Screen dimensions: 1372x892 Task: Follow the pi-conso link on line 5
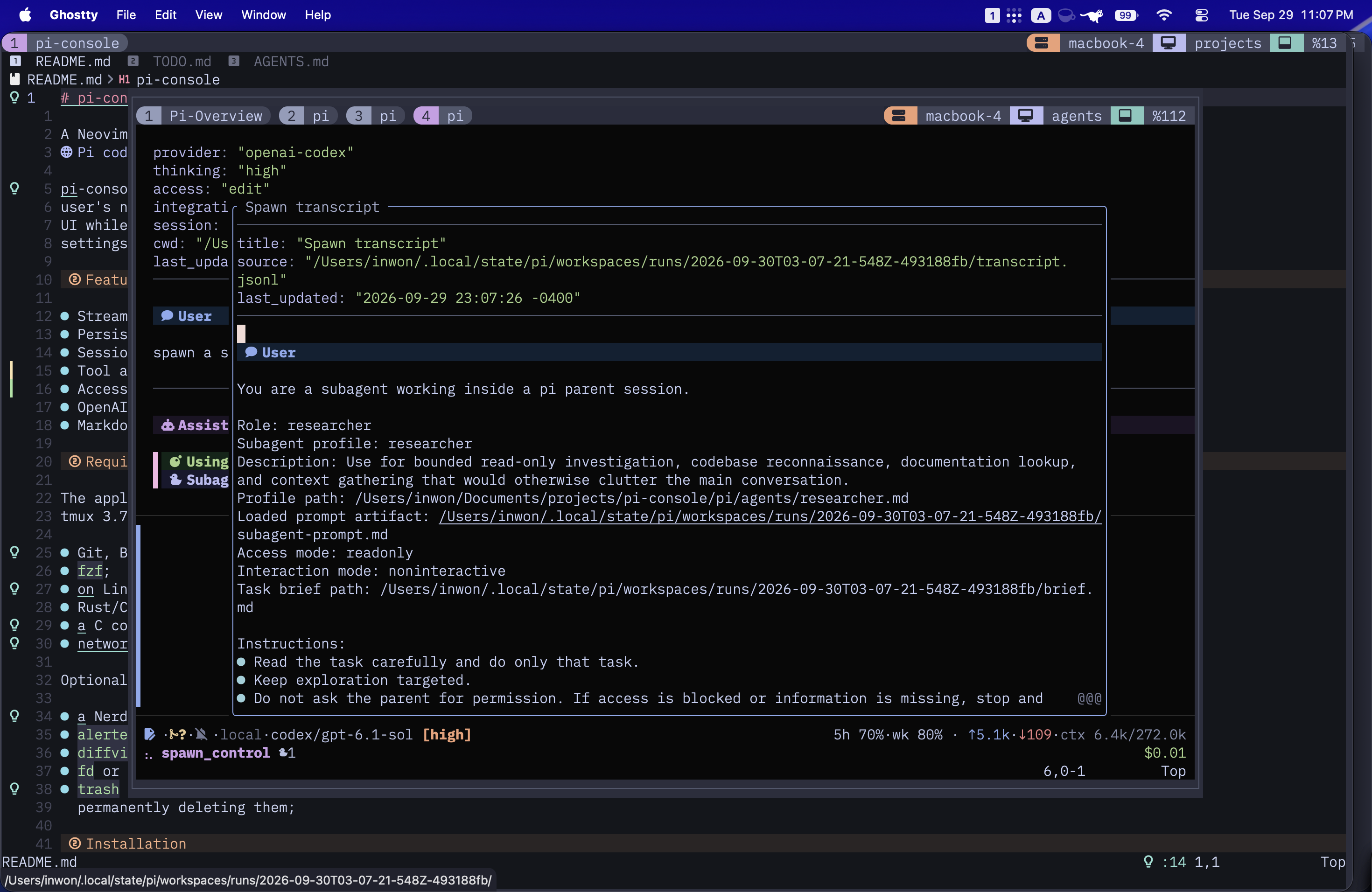[x=95, y=188]
